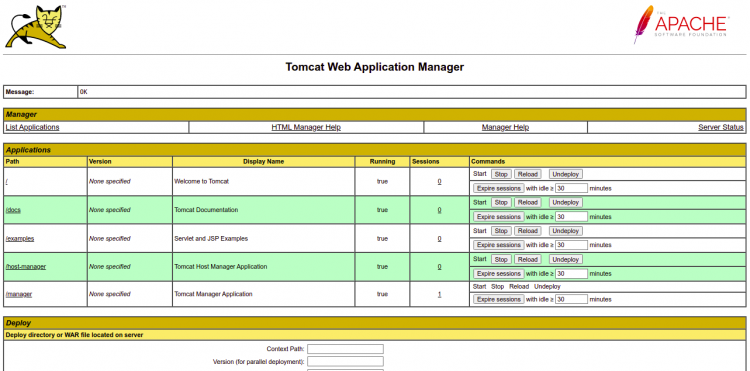Focus the Context Path field
The height and width of the screenshot is (371, 750).
(x=345, y=349)
